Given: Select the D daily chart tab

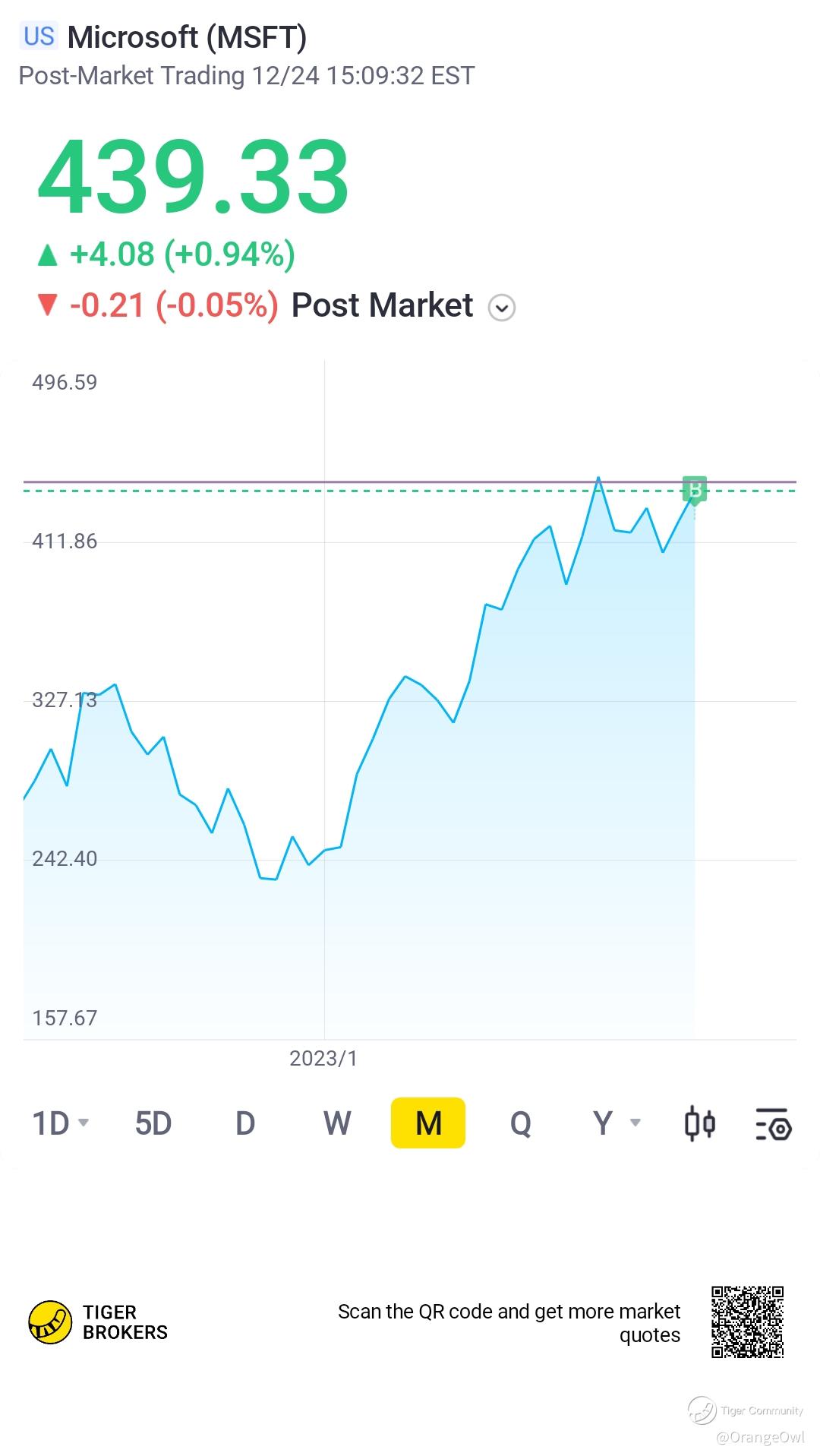Looking at the screenshot, I should coord(245,1123).
